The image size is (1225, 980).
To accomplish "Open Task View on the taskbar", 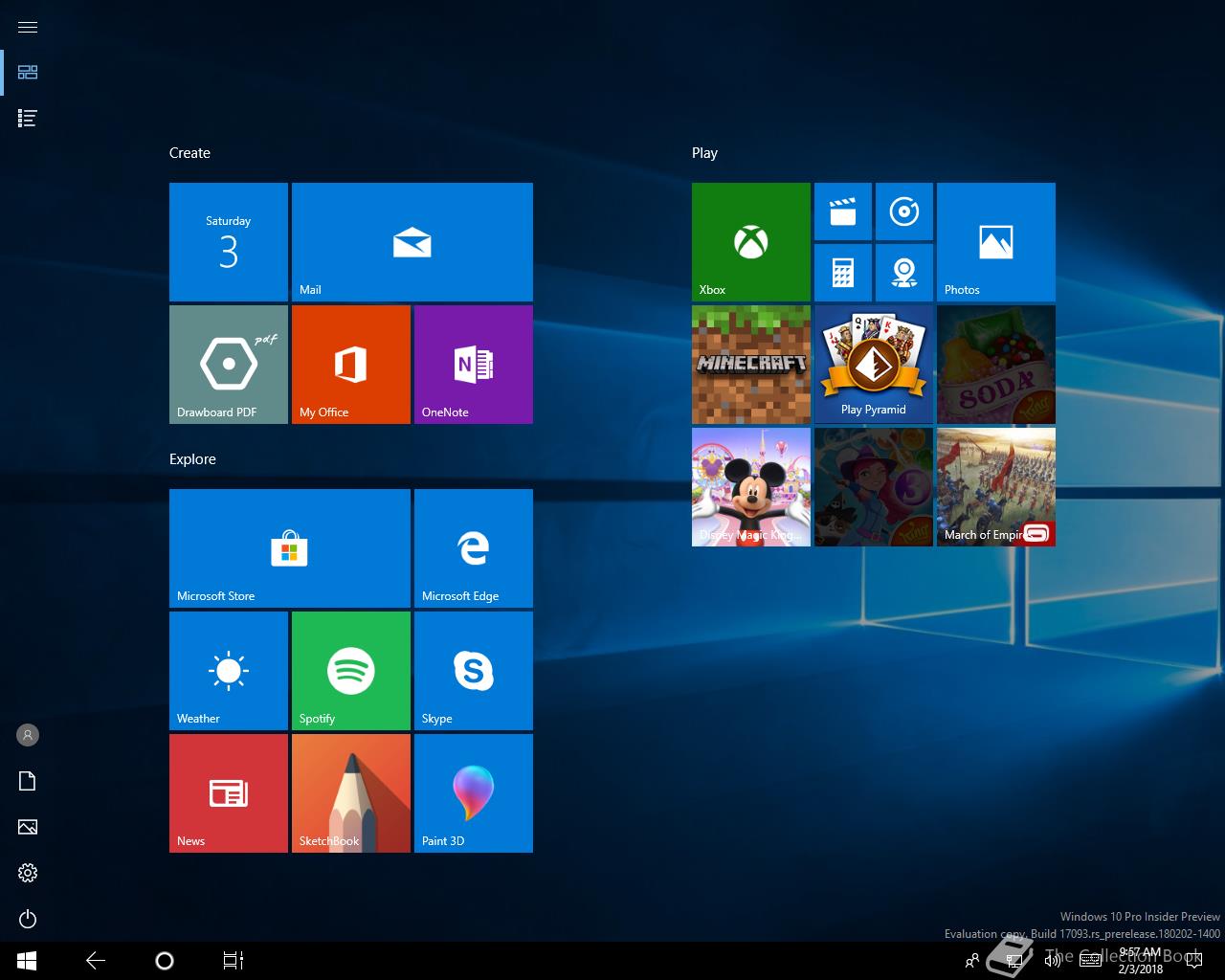I will (x=234, y=961).
